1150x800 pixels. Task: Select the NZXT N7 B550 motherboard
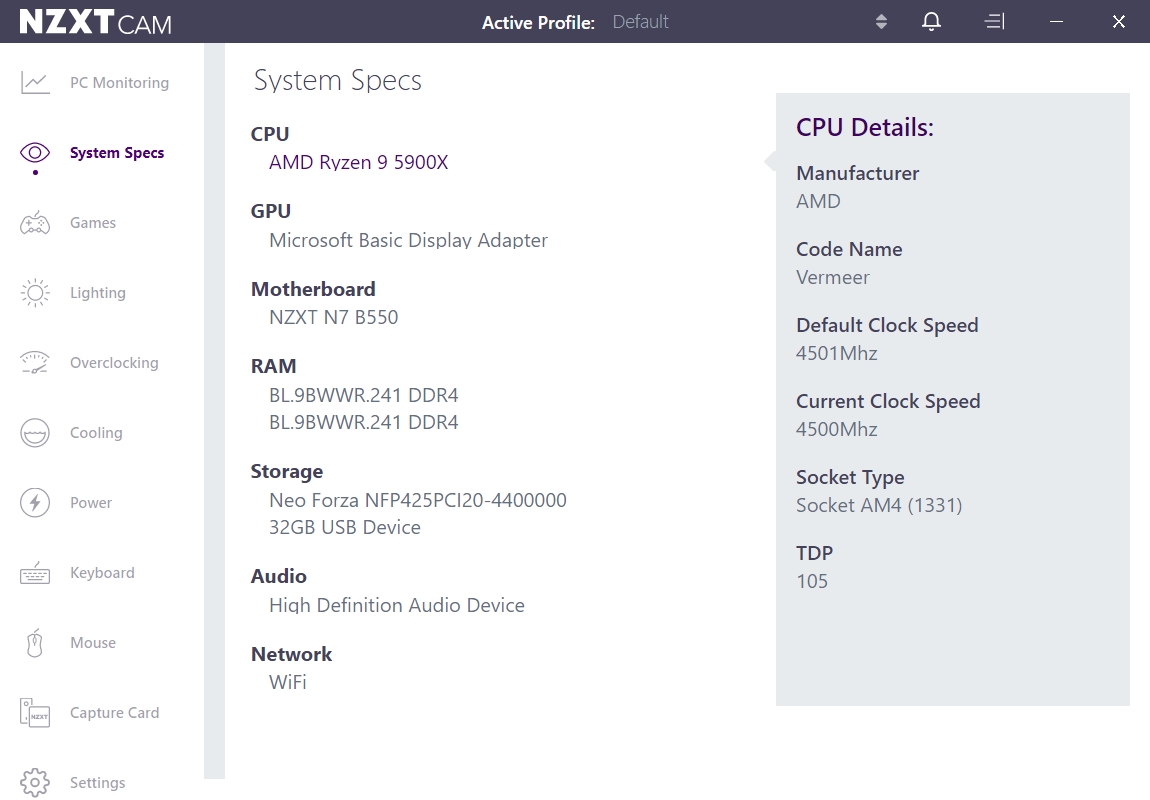334,317
